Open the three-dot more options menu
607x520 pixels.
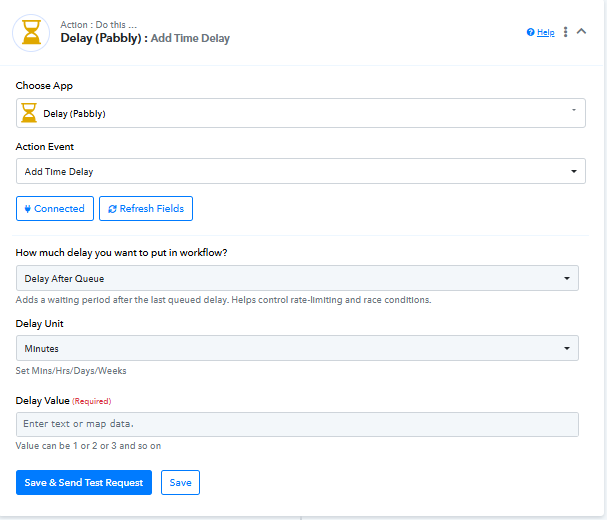(x=566, y=32)
